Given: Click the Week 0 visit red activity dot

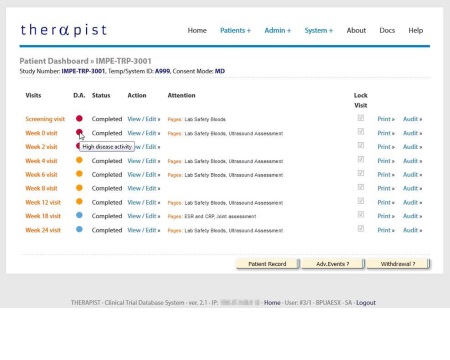Looking at the screenshot, I should pyautogui.click(x=79, y=132).
